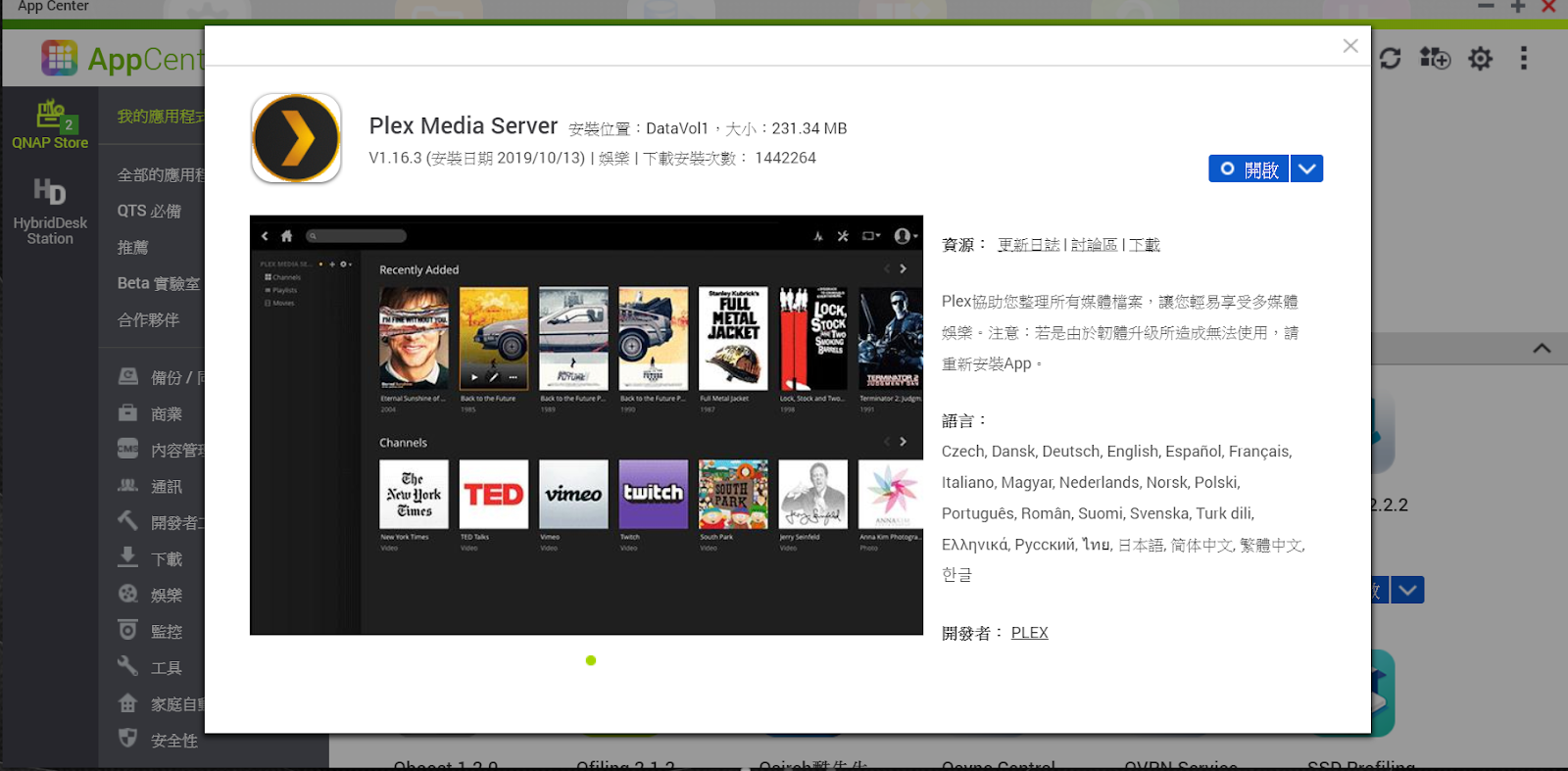Open the 合作夥伴 category
This screenshot has height=771, width=1568.
tap(149, 320)
